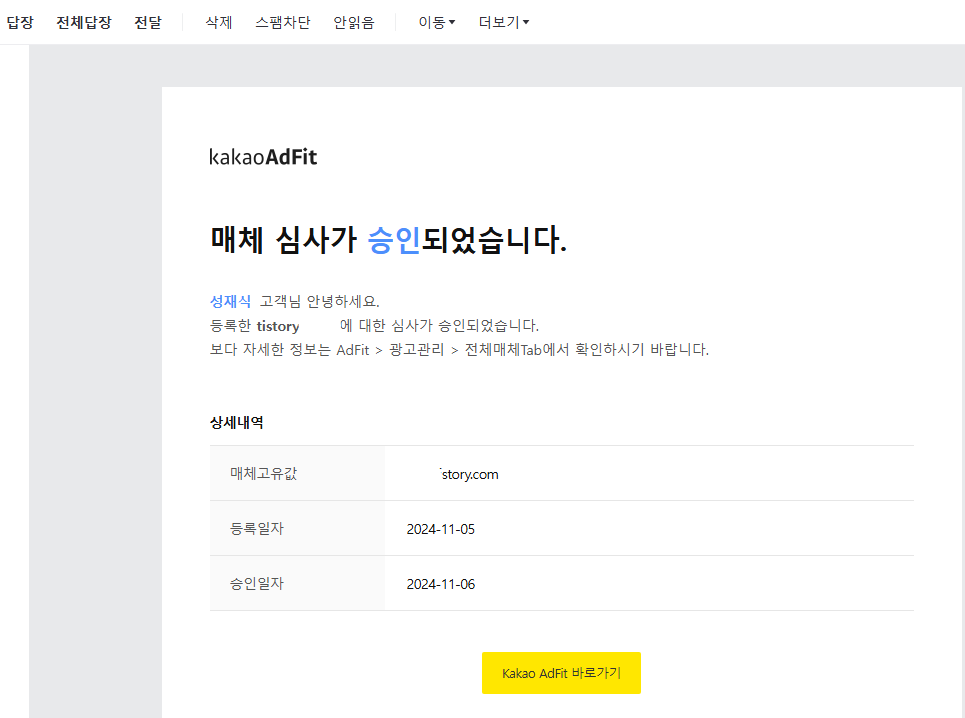Click the story.com media value

(x=469, y=474)
